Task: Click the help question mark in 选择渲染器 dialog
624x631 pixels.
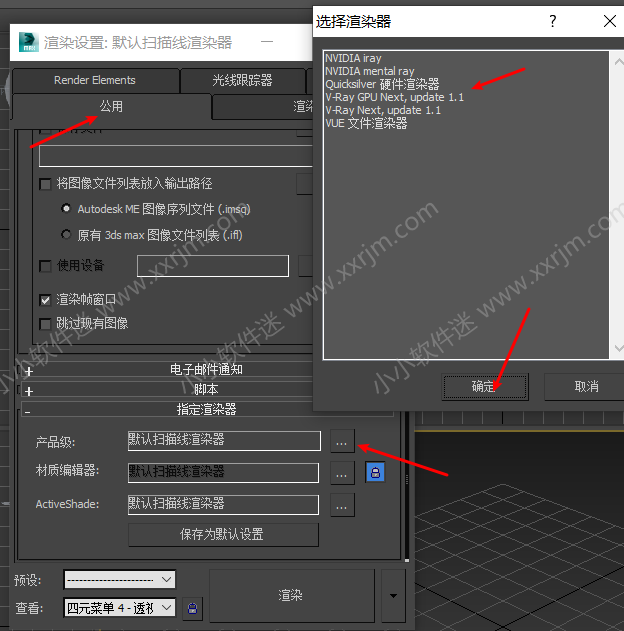Action: tap(552, 21)
